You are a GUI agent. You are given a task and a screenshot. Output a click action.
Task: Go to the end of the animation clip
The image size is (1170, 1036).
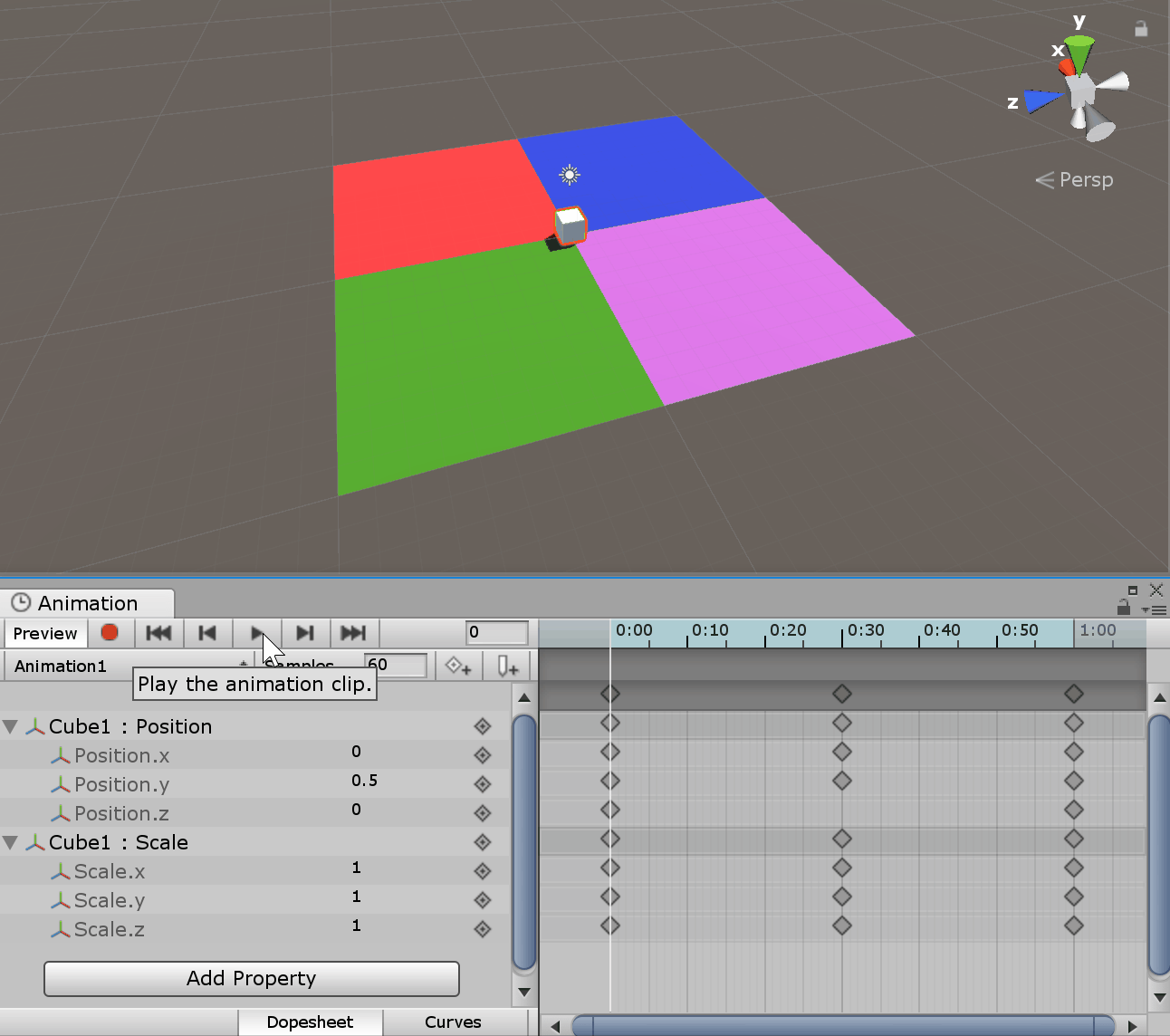coord(353,632)
